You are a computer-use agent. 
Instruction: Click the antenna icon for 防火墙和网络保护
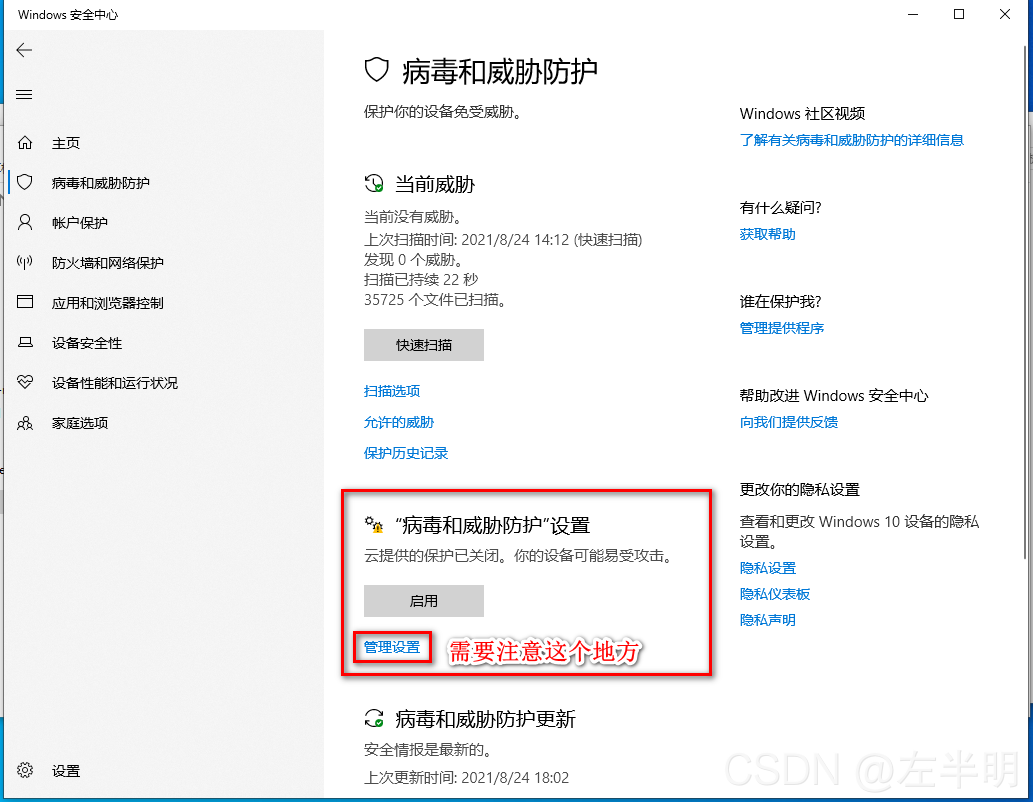pos(25,262)
